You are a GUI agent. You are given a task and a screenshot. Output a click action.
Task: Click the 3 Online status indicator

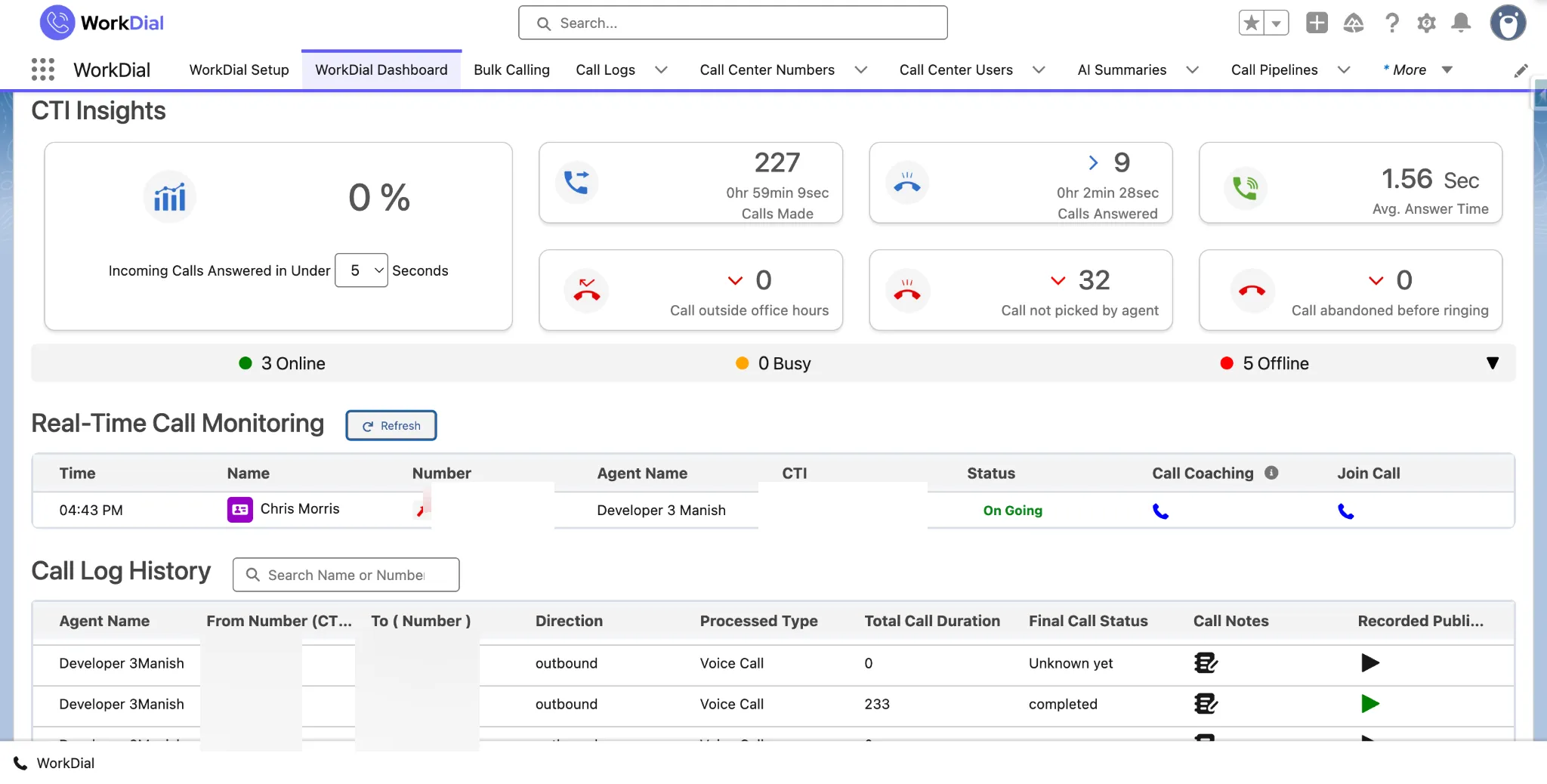282,363
